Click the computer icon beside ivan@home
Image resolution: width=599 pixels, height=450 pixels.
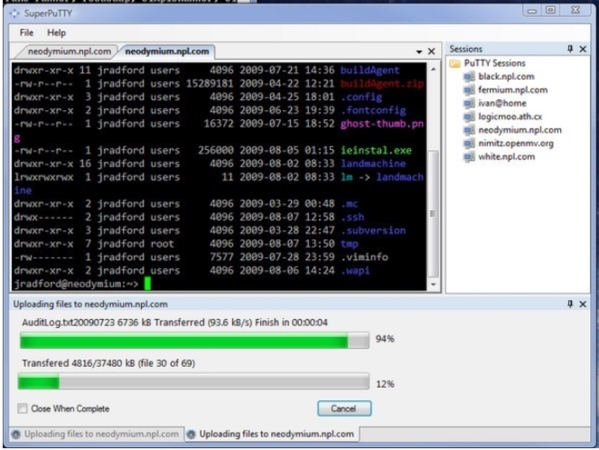[469, 104]
